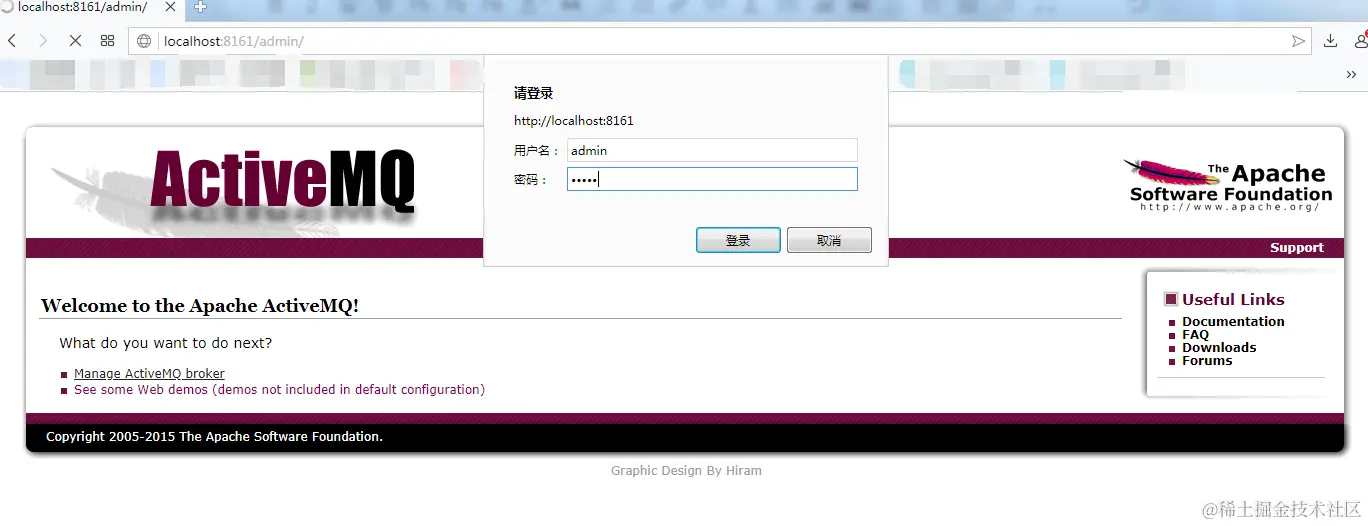
Task: Open the FAQ link
Action: (x=1195, y=335)
